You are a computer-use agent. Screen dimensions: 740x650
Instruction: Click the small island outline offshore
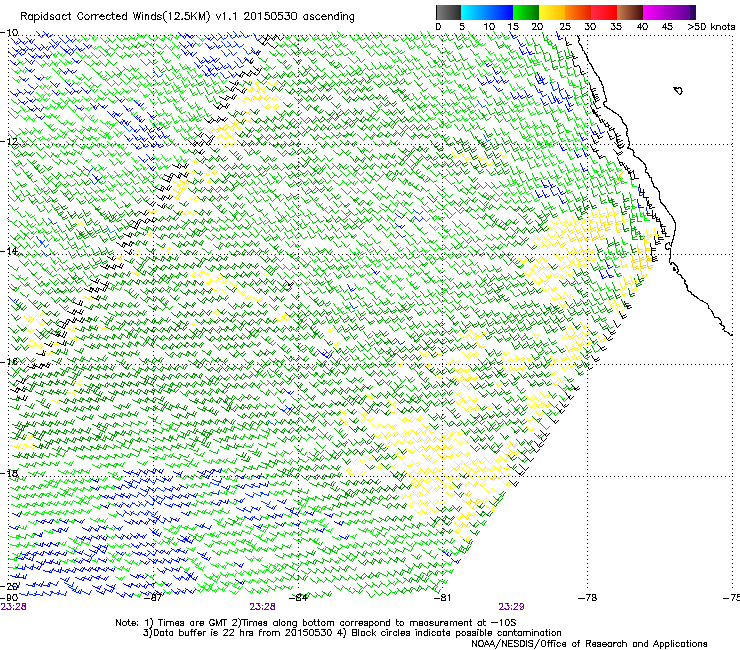678,90
